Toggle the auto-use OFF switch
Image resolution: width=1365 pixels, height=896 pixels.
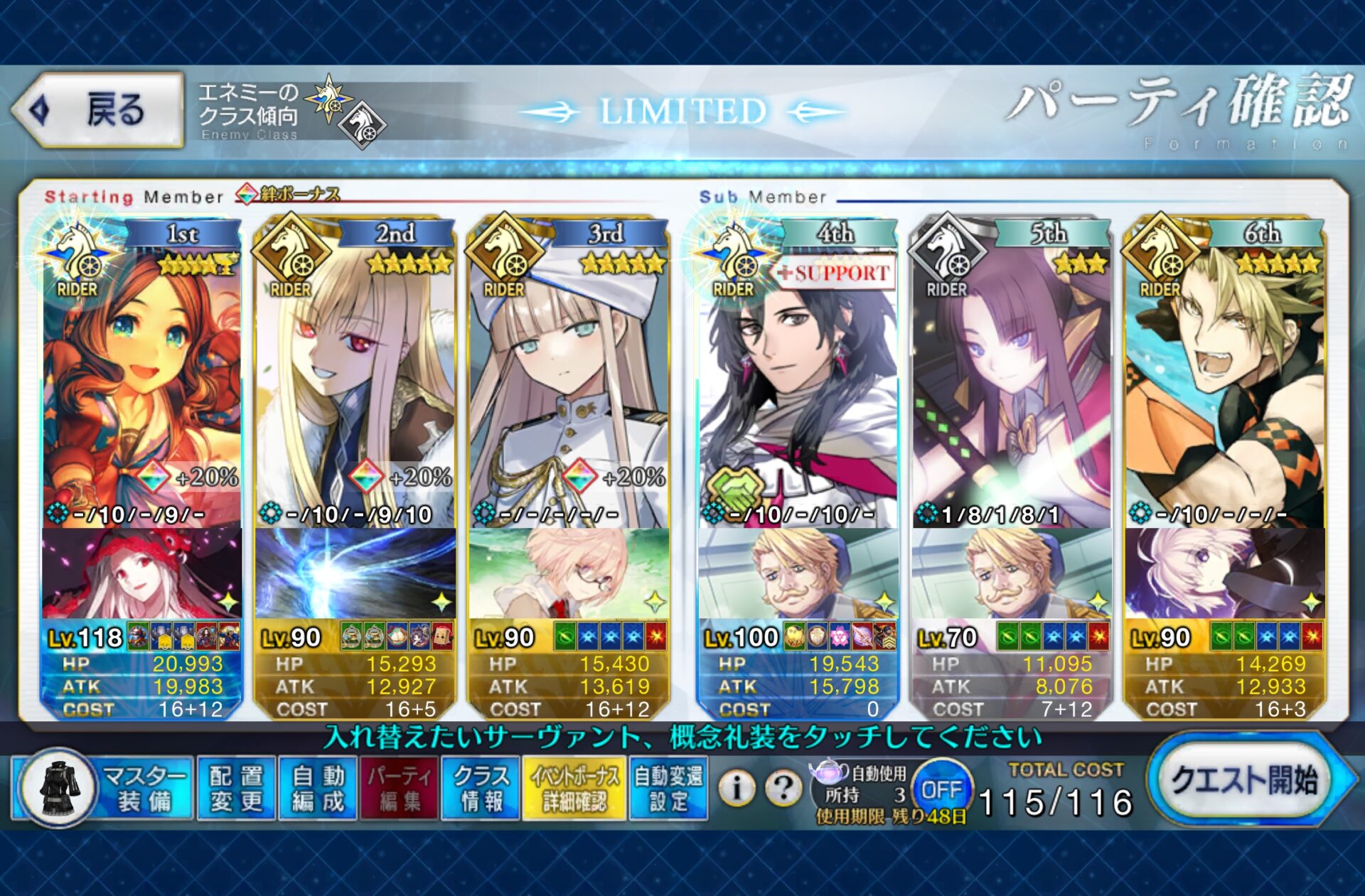coord(942,788)
